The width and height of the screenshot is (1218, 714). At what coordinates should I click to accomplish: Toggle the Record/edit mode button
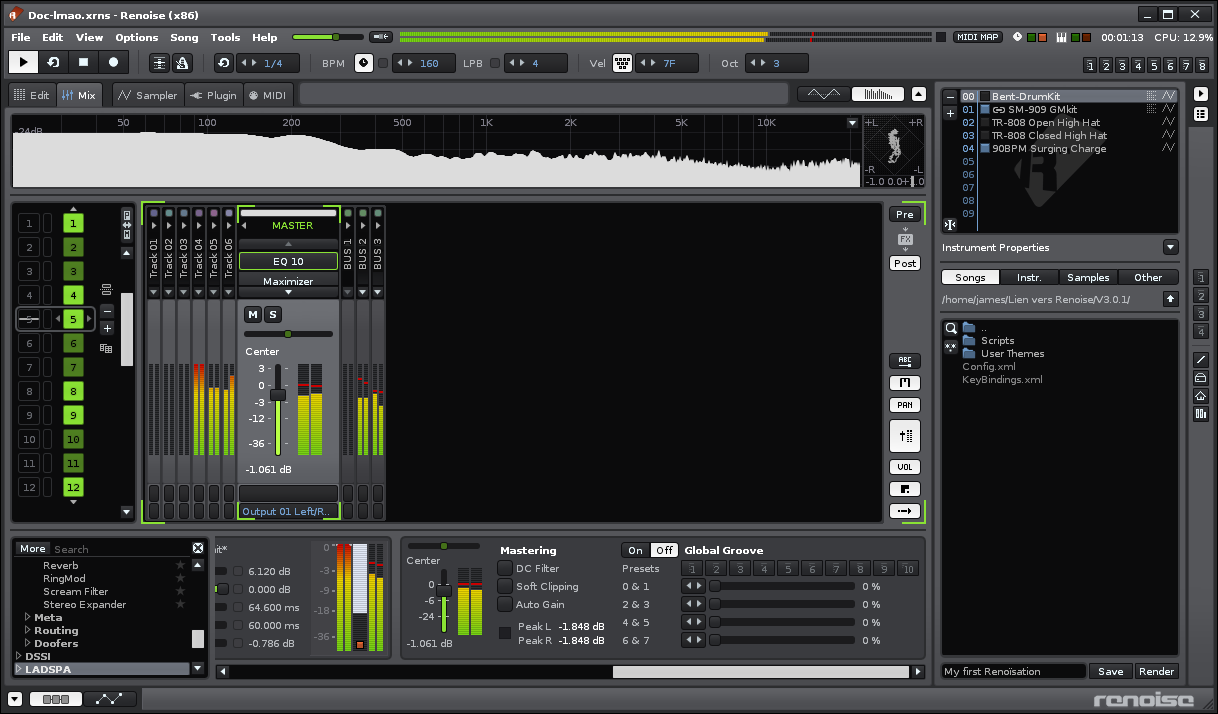click(x=113, y=62)
